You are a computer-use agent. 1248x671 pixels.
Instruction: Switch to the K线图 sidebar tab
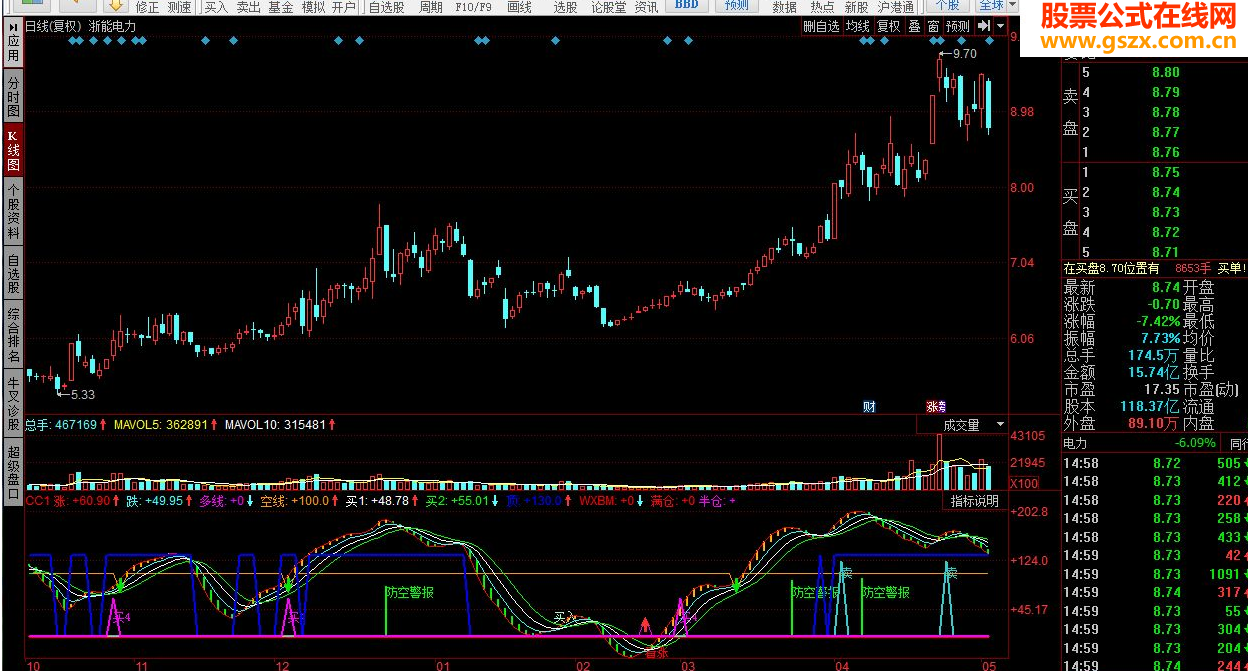(13, 150)
